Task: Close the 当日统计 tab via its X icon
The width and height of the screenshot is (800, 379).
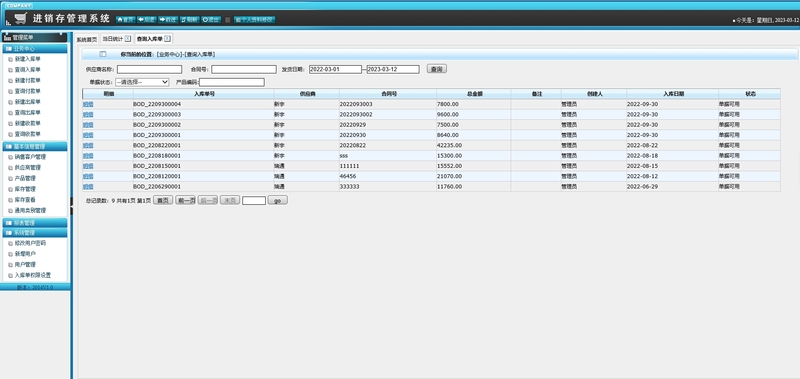Action: (128, 39)
